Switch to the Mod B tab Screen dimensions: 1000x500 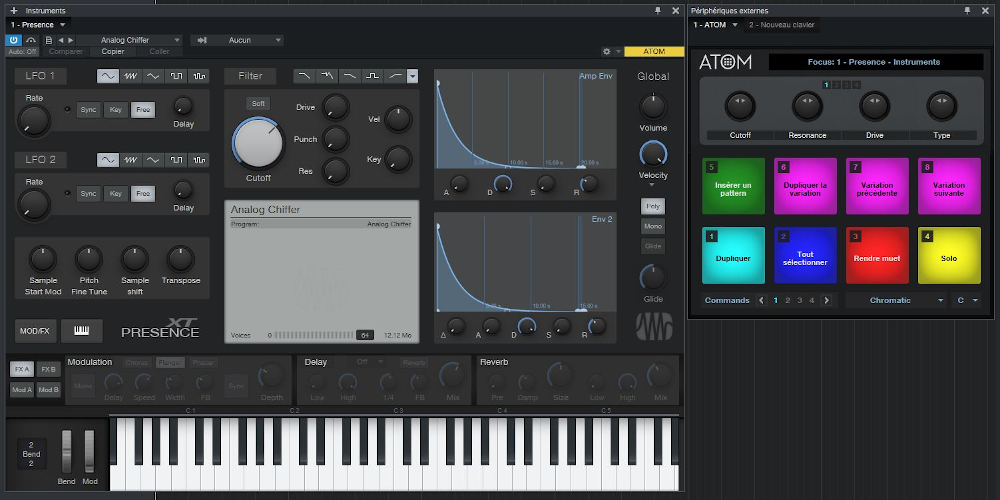click(48, 390)
